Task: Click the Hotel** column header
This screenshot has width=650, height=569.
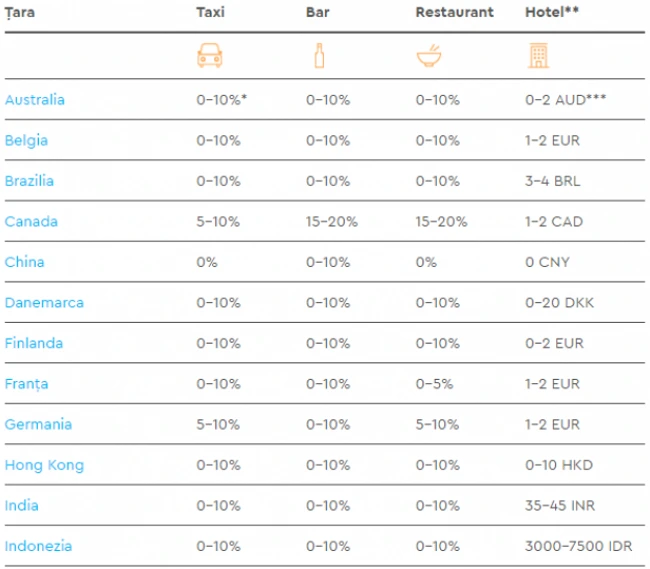Action: [552, 12]
